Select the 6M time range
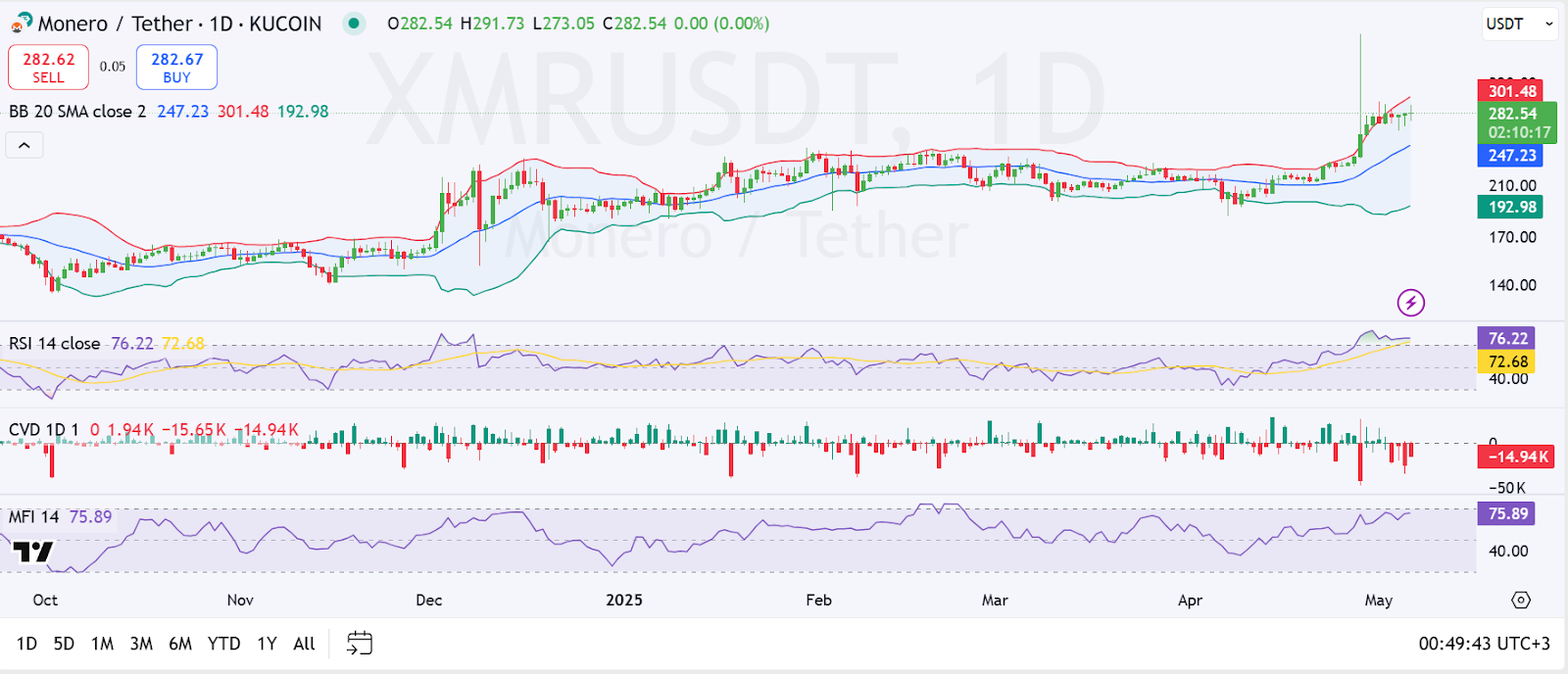Image resolution: width=1568 pixels, height=674 pixels. tap(180, 644)
